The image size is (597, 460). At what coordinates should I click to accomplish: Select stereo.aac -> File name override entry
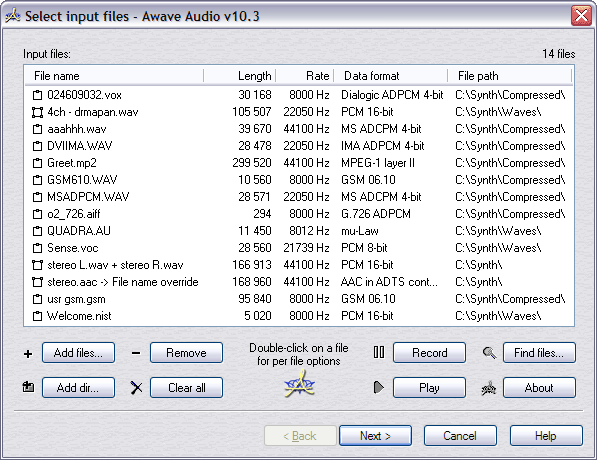click(x=123, y=282)
